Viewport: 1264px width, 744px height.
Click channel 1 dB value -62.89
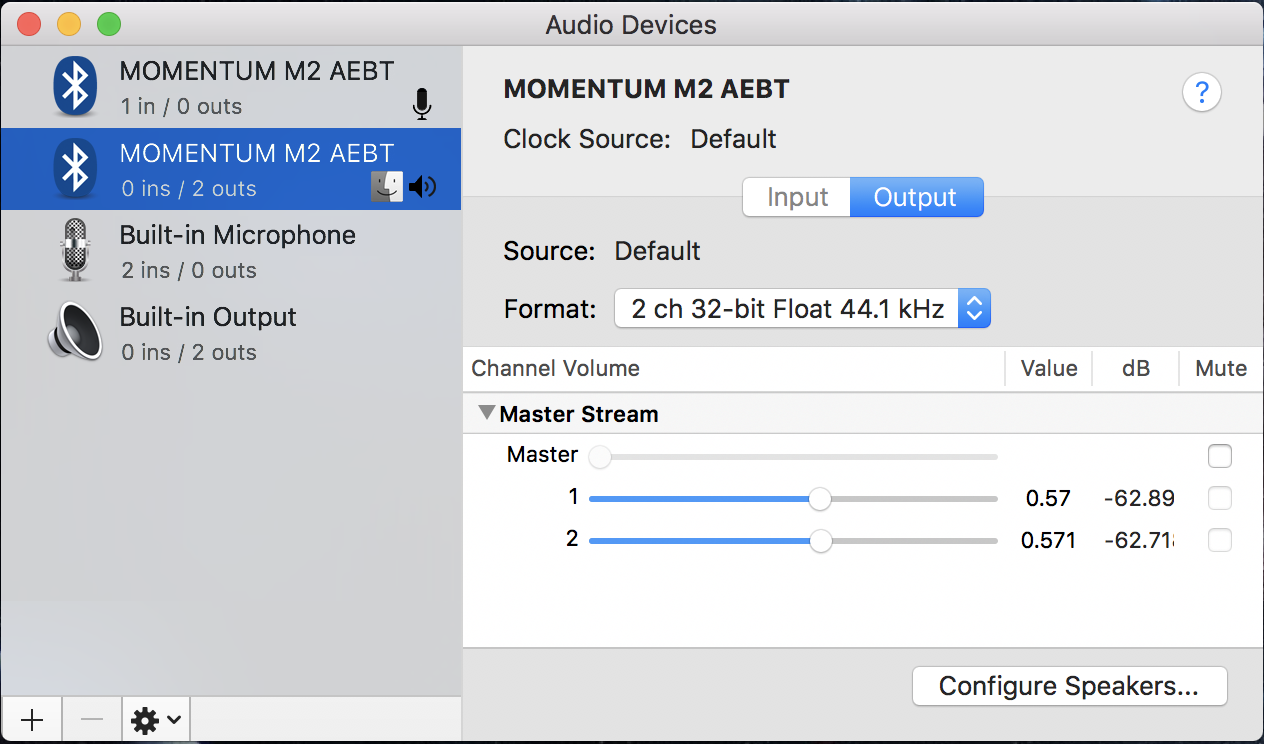pyautogui.click(x=1139, y=498)
